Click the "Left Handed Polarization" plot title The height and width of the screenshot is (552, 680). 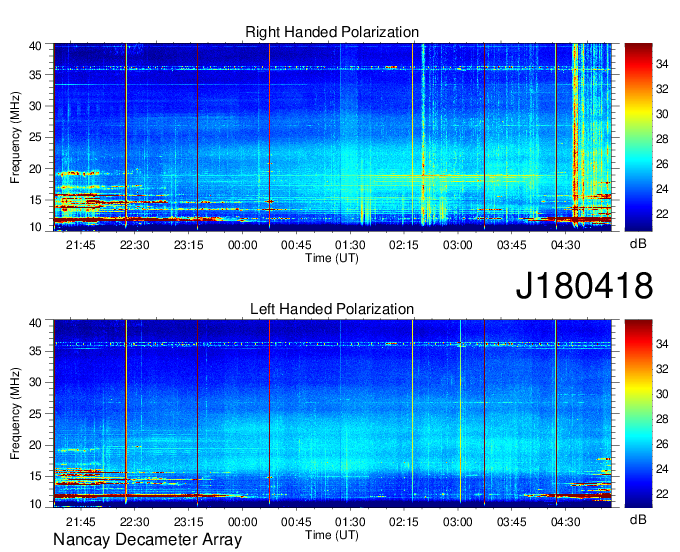332,309
